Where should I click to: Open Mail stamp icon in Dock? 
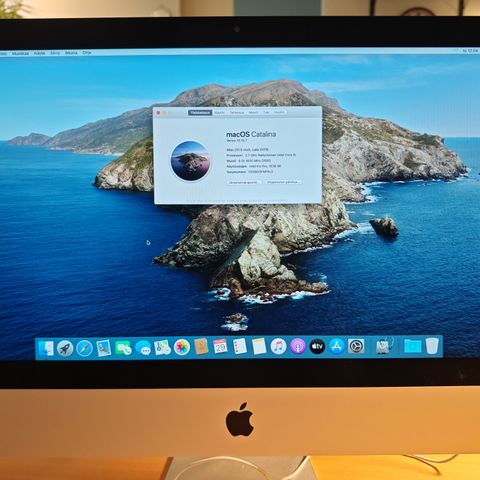point(104,348)
